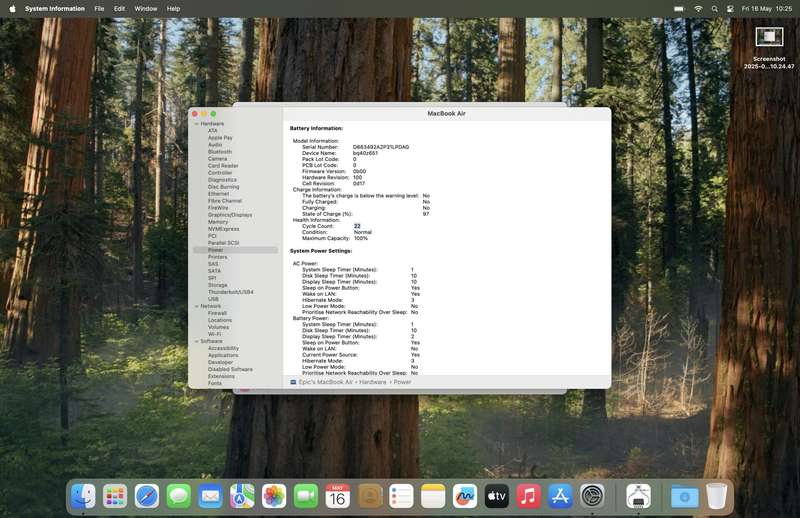This screenshot has width=800, height=518.
Task: Open the System Information menu
Action: [55, 9]
